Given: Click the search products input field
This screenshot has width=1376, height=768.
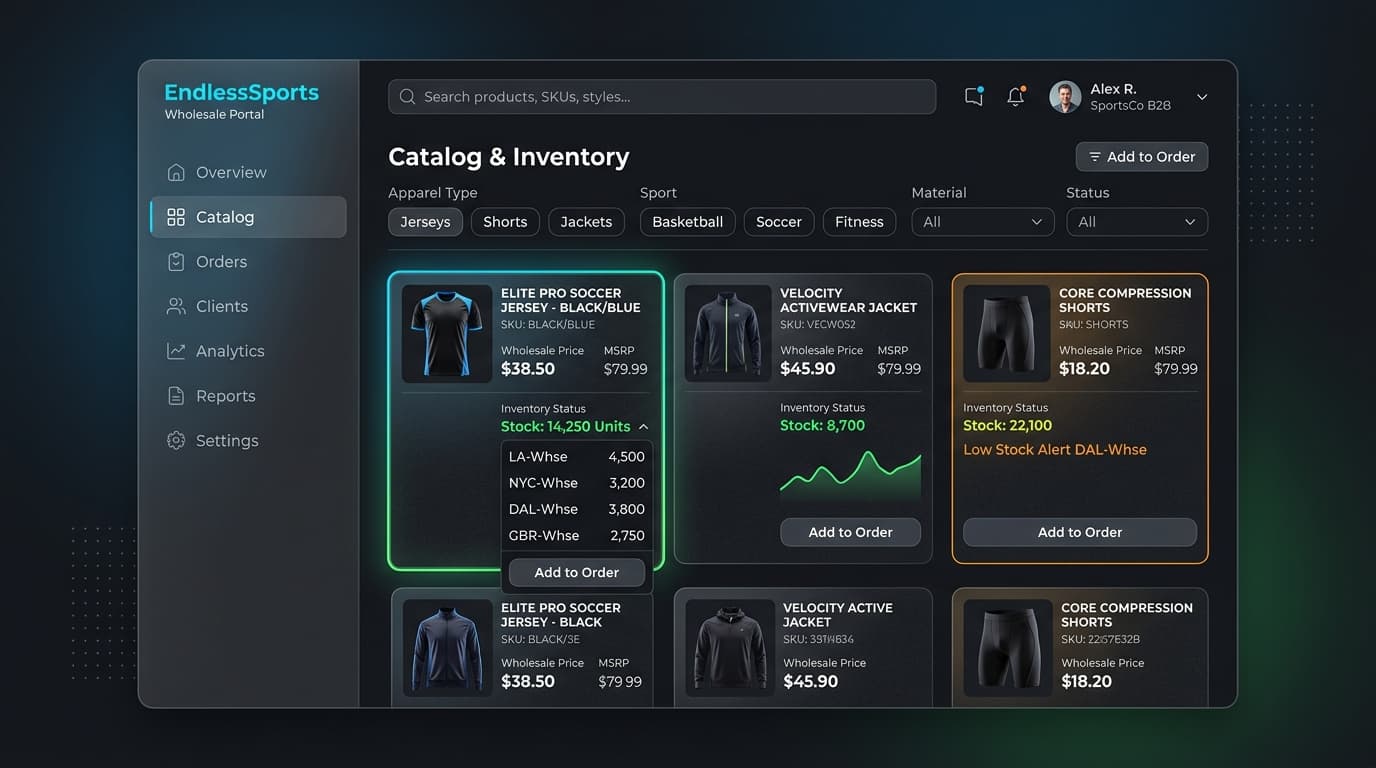Looking at the screenshot, I should [662, 97].
